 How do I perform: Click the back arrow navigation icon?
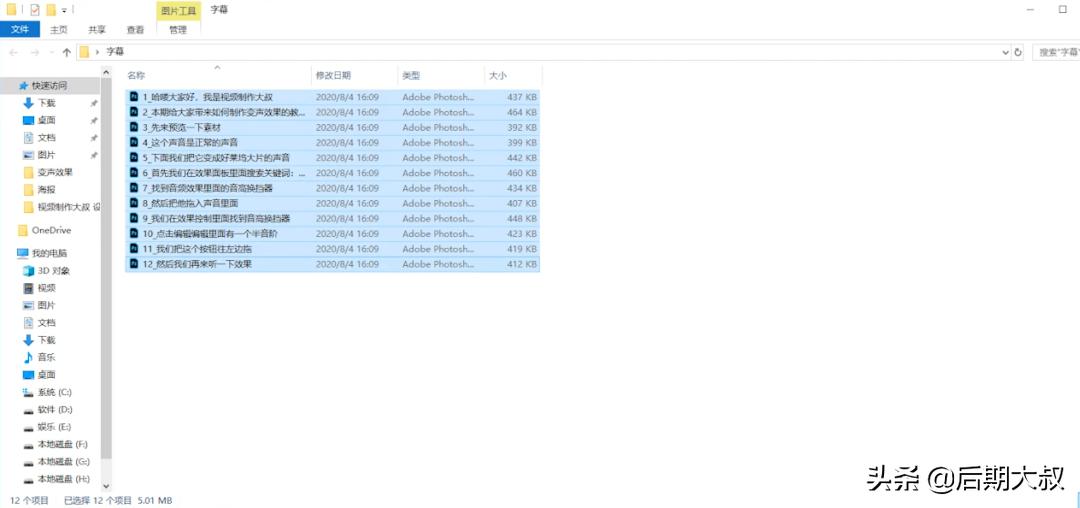coord(15,52)
